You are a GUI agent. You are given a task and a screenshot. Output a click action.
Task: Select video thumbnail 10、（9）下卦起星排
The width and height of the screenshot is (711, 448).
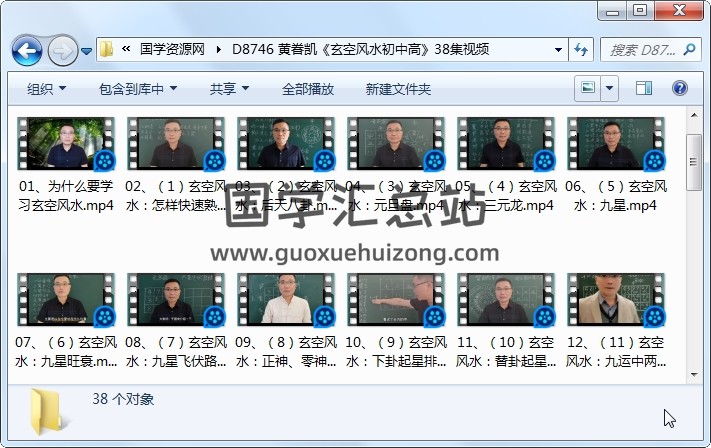pyautogui.click(x=396, y=300)
